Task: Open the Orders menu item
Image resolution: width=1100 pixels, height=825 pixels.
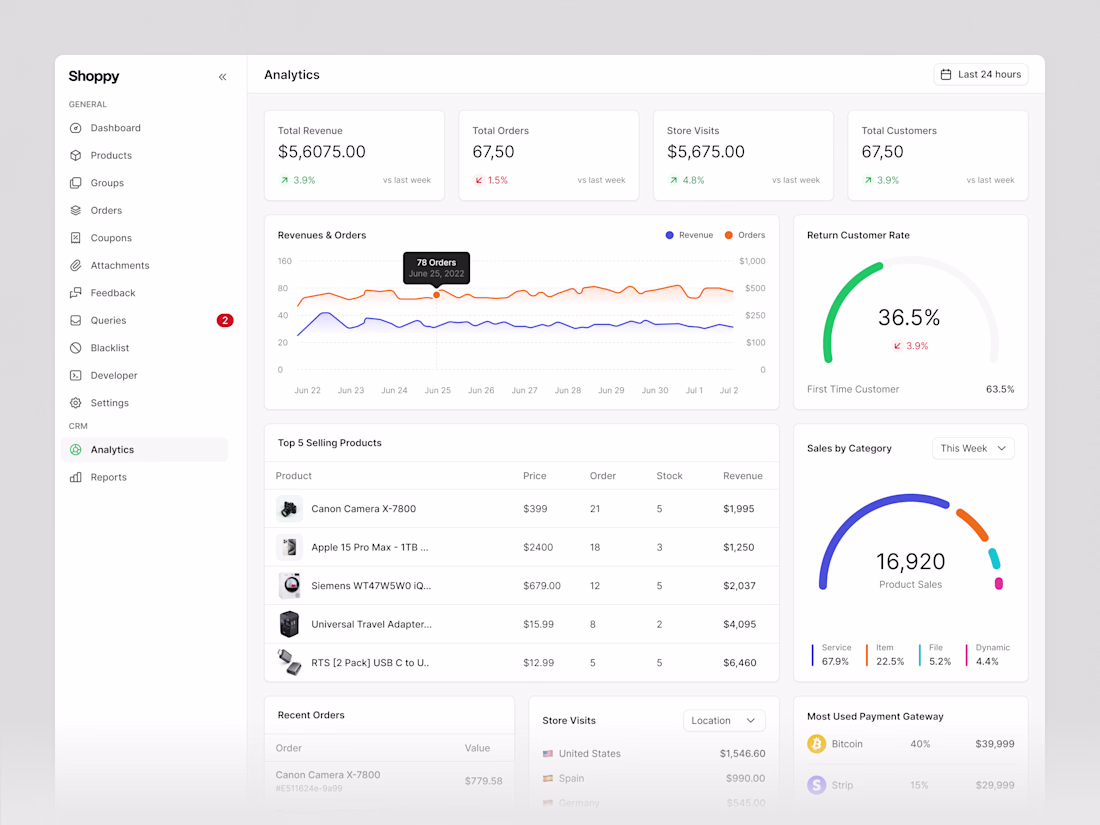Action: click(x=145, y=210)
